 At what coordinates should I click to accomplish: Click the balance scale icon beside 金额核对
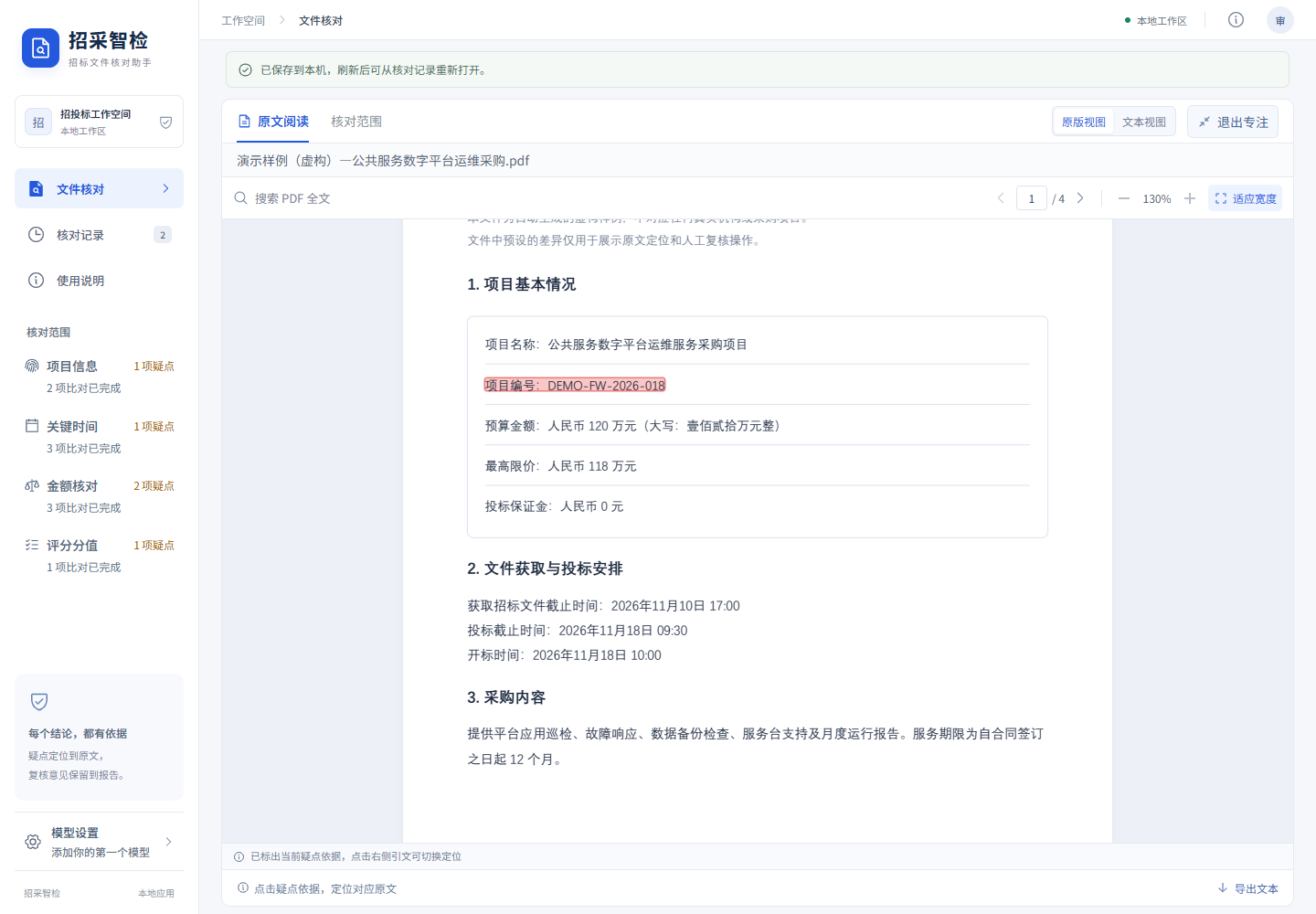pos(32,485)
